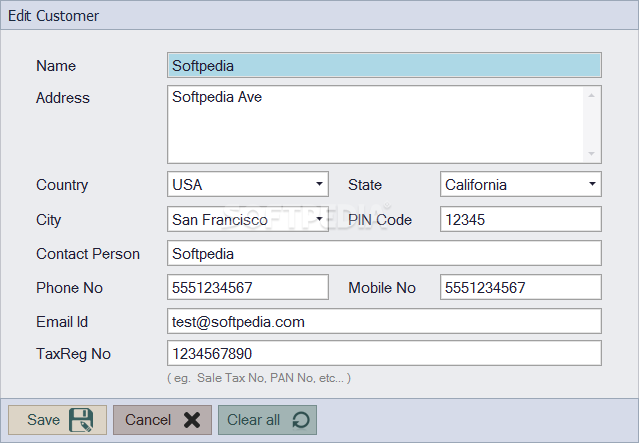Click the Address scrollbar down arrow
Image resolution: width=639 pixels, height=443 pixels.
coord(592,153)
